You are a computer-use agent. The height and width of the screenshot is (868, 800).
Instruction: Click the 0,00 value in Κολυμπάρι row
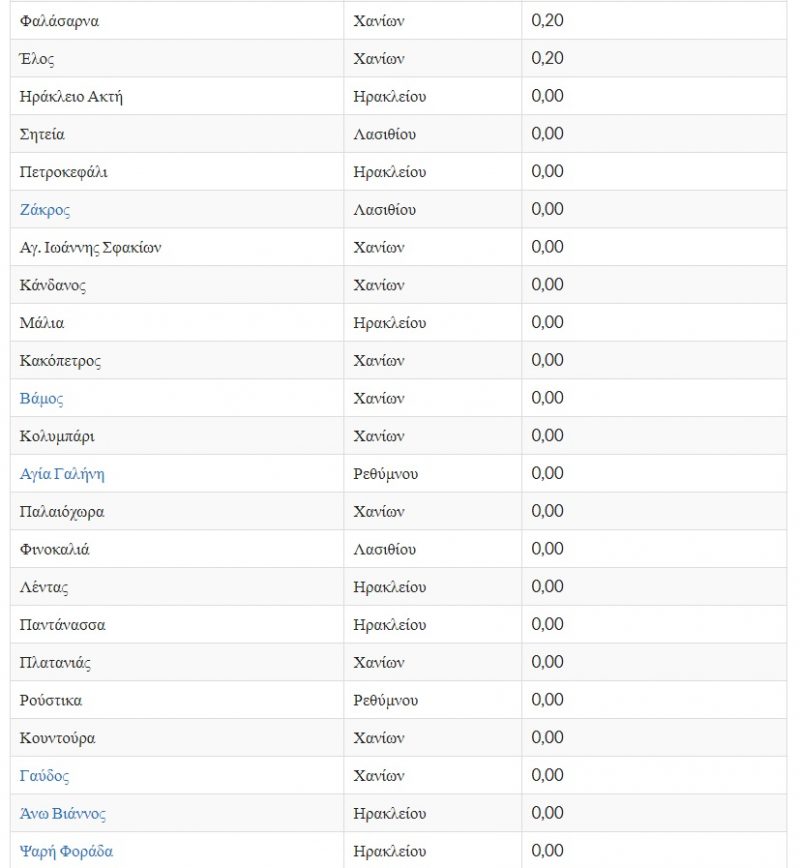[x=548, y=436]
